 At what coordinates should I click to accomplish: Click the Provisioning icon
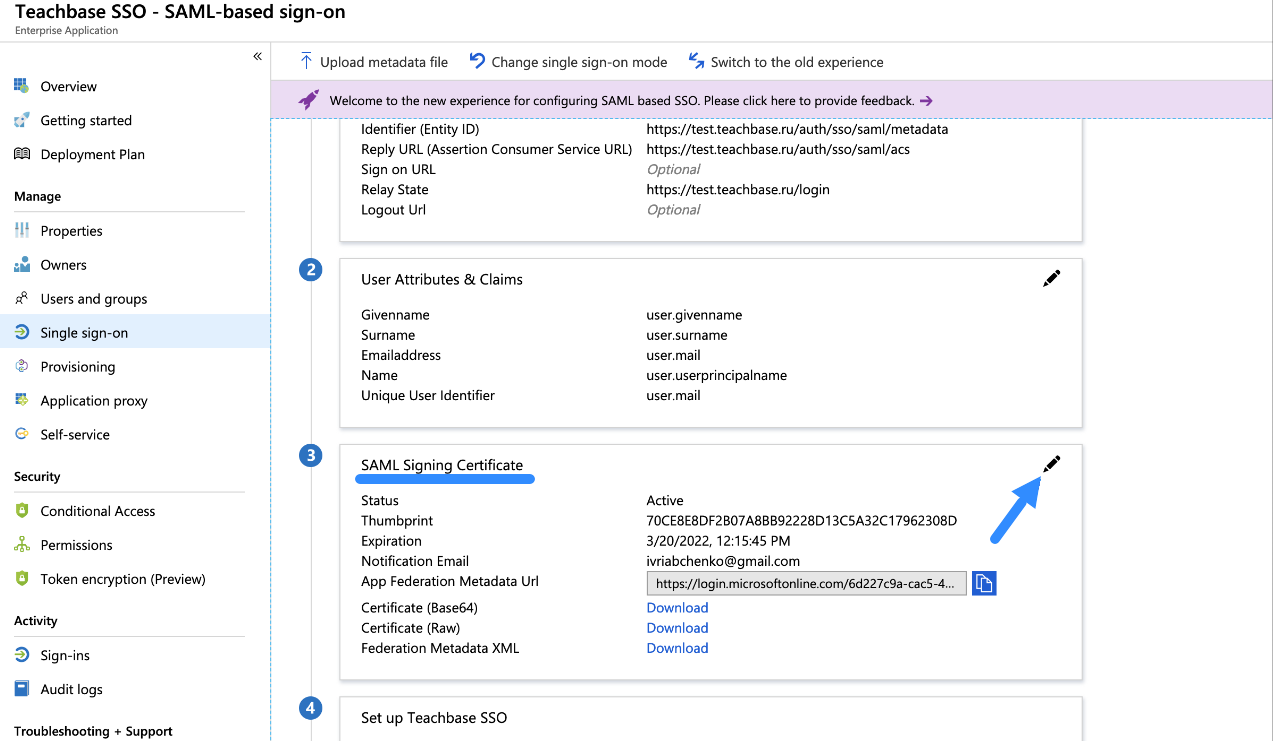(x=22, y=366)
